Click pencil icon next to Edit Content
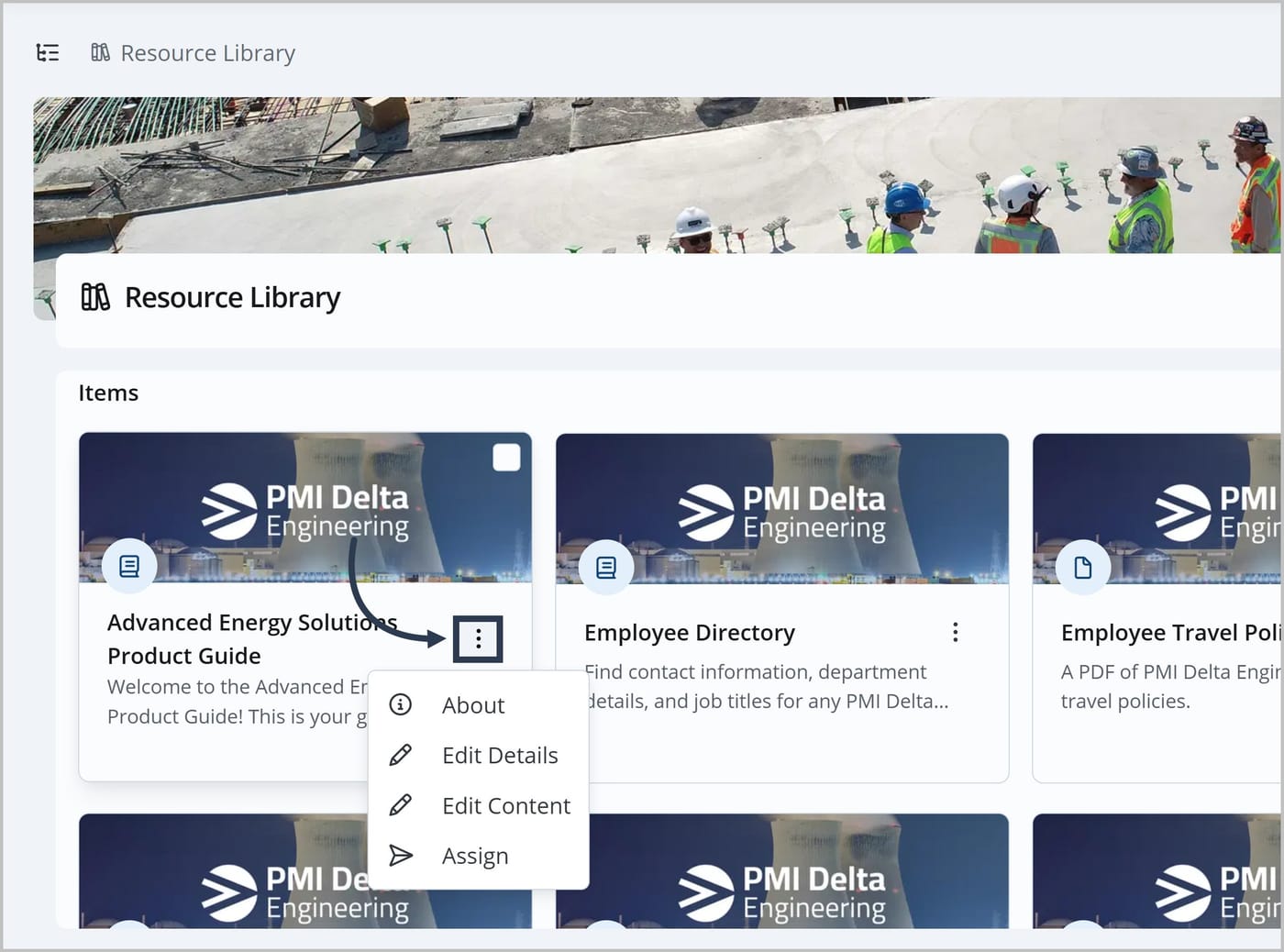 pos(401,805)
